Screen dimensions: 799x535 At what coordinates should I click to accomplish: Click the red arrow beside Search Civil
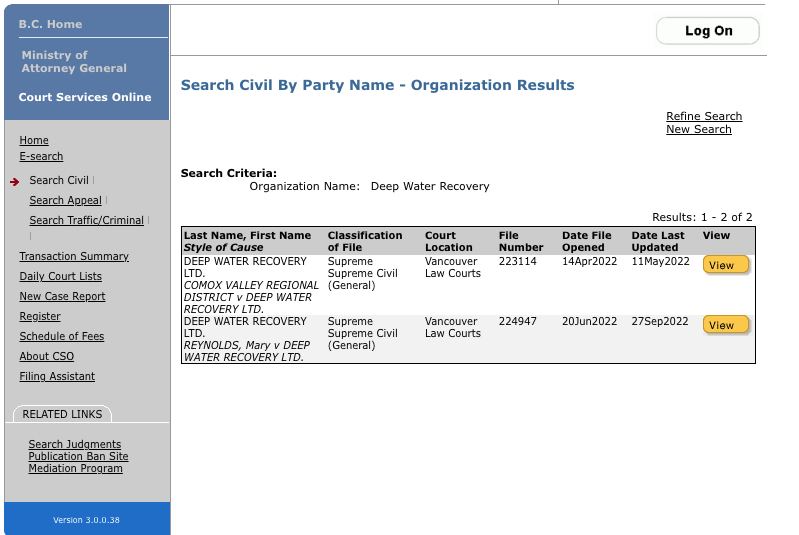click(15, 181)
